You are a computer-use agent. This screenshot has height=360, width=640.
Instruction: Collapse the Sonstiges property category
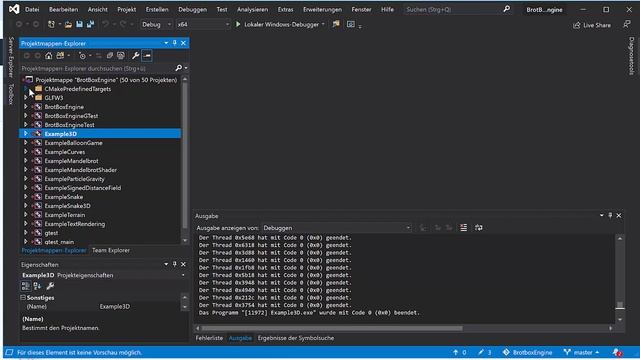click(23, 298)
